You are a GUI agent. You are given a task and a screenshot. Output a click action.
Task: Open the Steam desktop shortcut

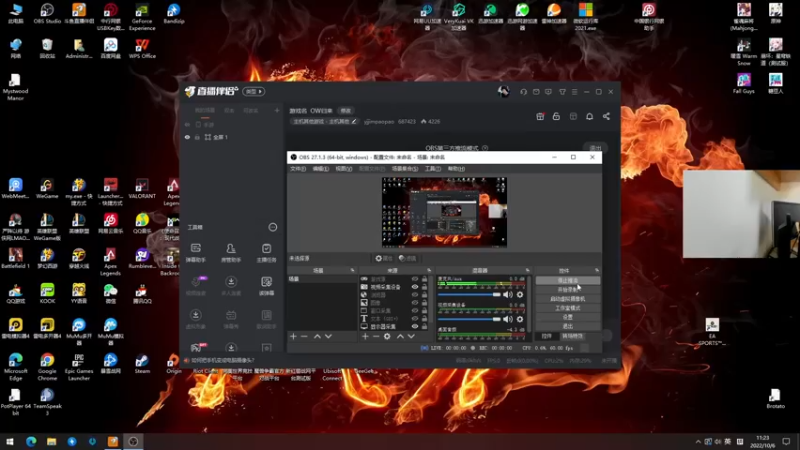pyautogui.click(x=143, y=362)
